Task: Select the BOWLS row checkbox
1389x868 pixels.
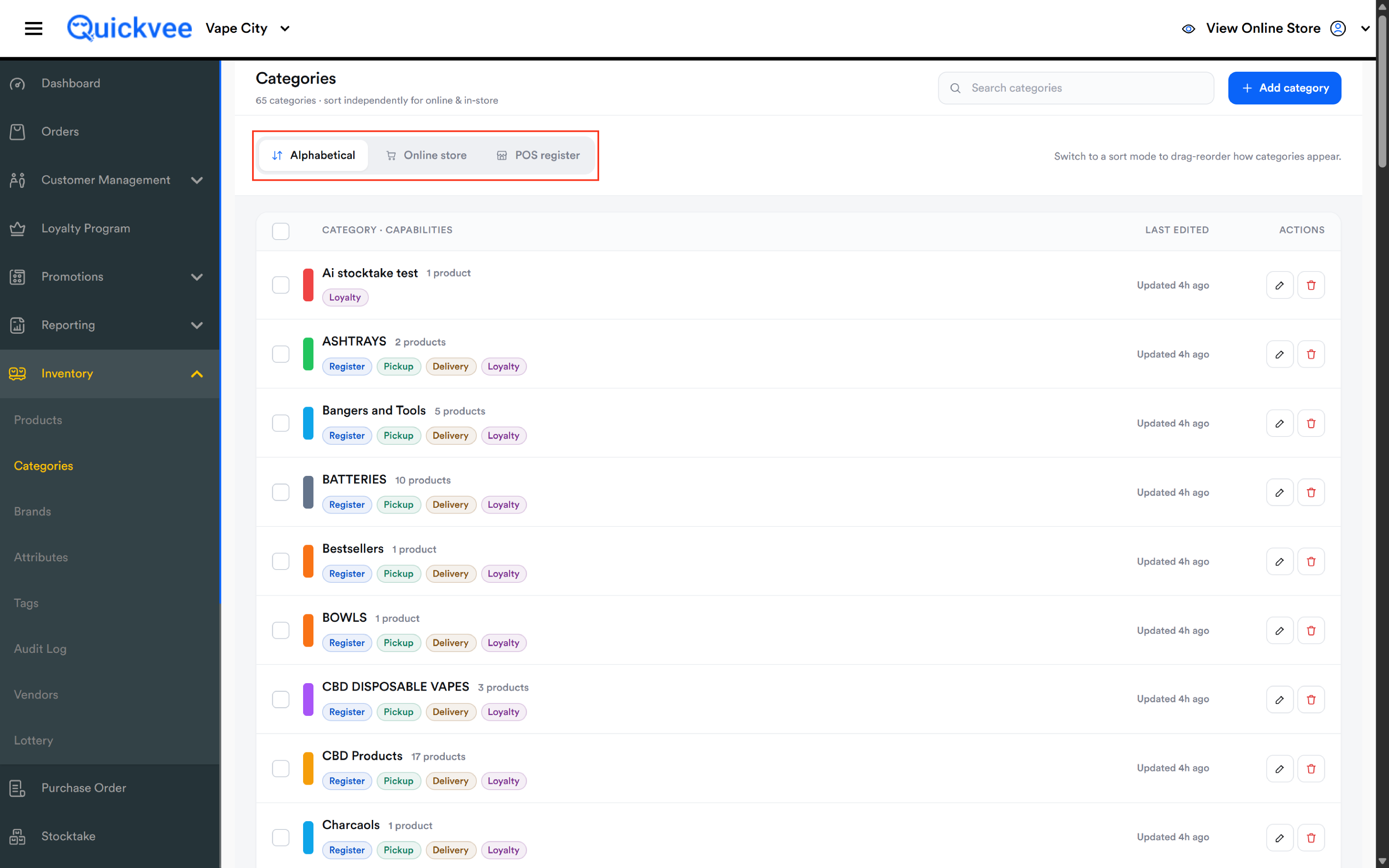Action: point(281,630)
